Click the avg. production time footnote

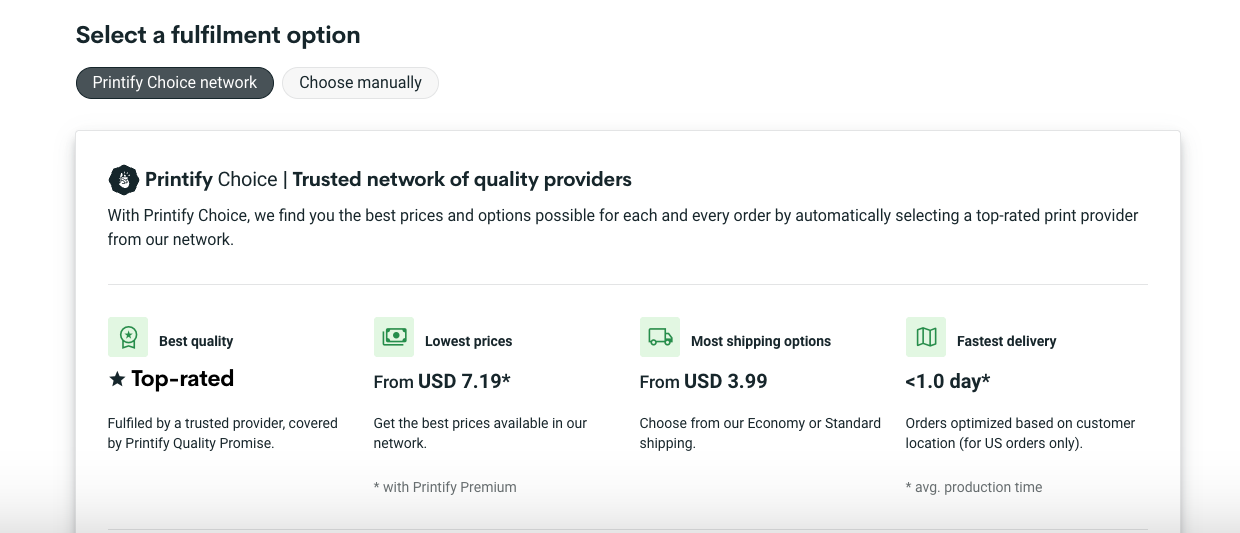pyautogui.click(x=974, y=487)
